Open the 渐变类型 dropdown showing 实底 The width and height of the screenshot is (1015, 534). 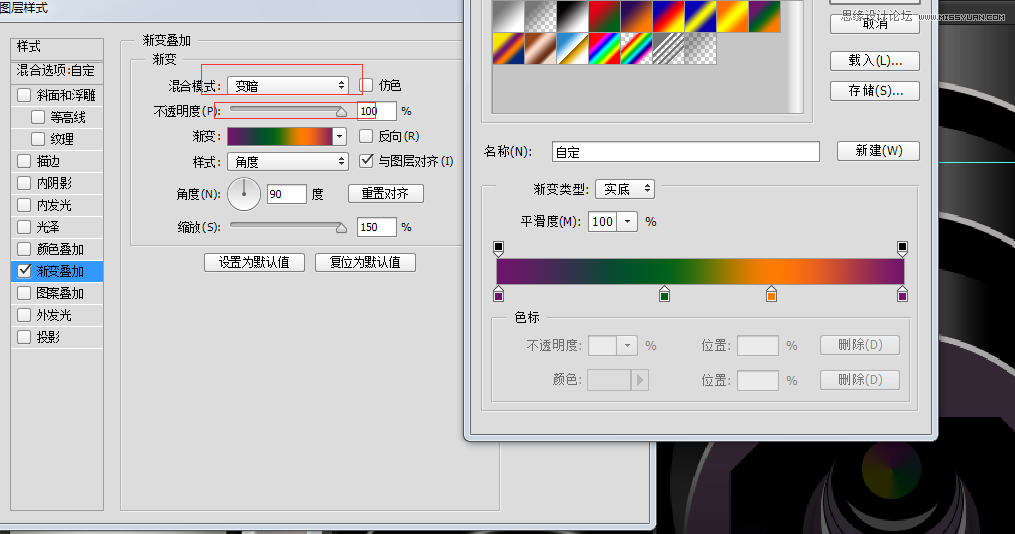point(625,189)
